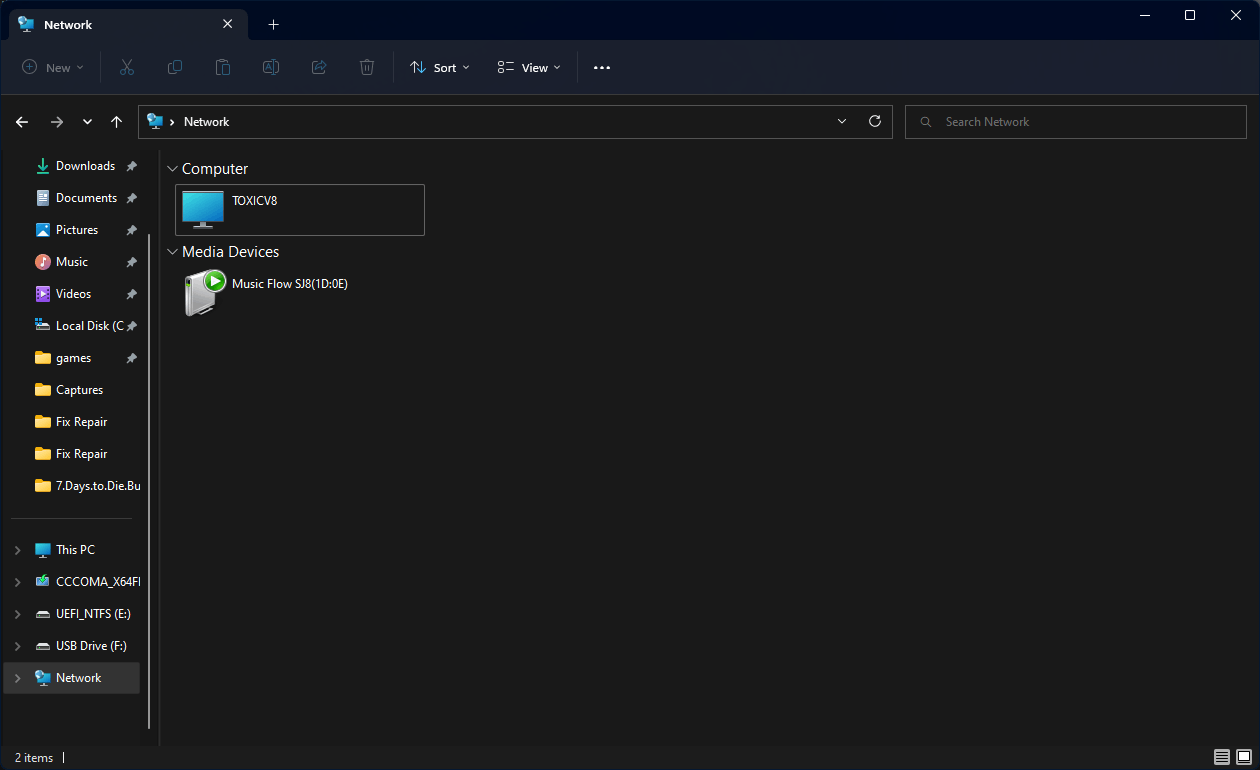Image resolution: width=1260 pixels, height=770 pixels.
Task: Close the Network tab
Action: (x=228, y=24)
